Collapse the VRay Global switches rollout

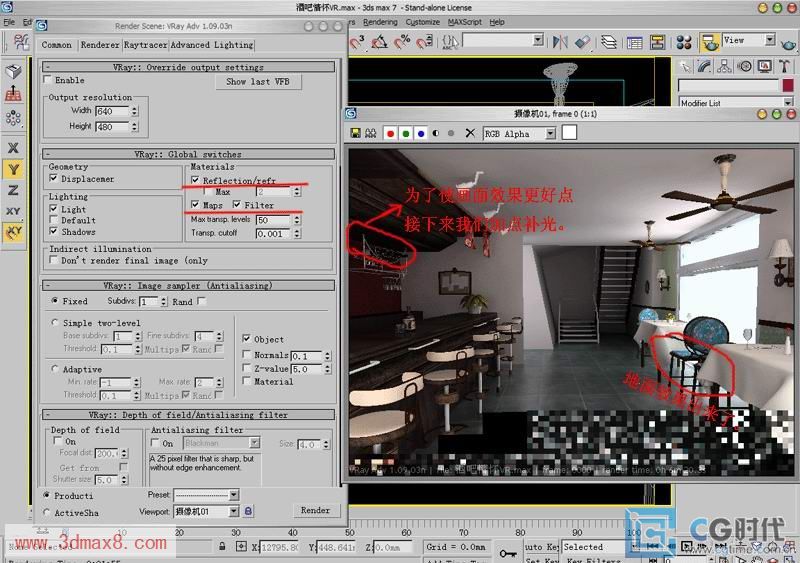[189, 154]
